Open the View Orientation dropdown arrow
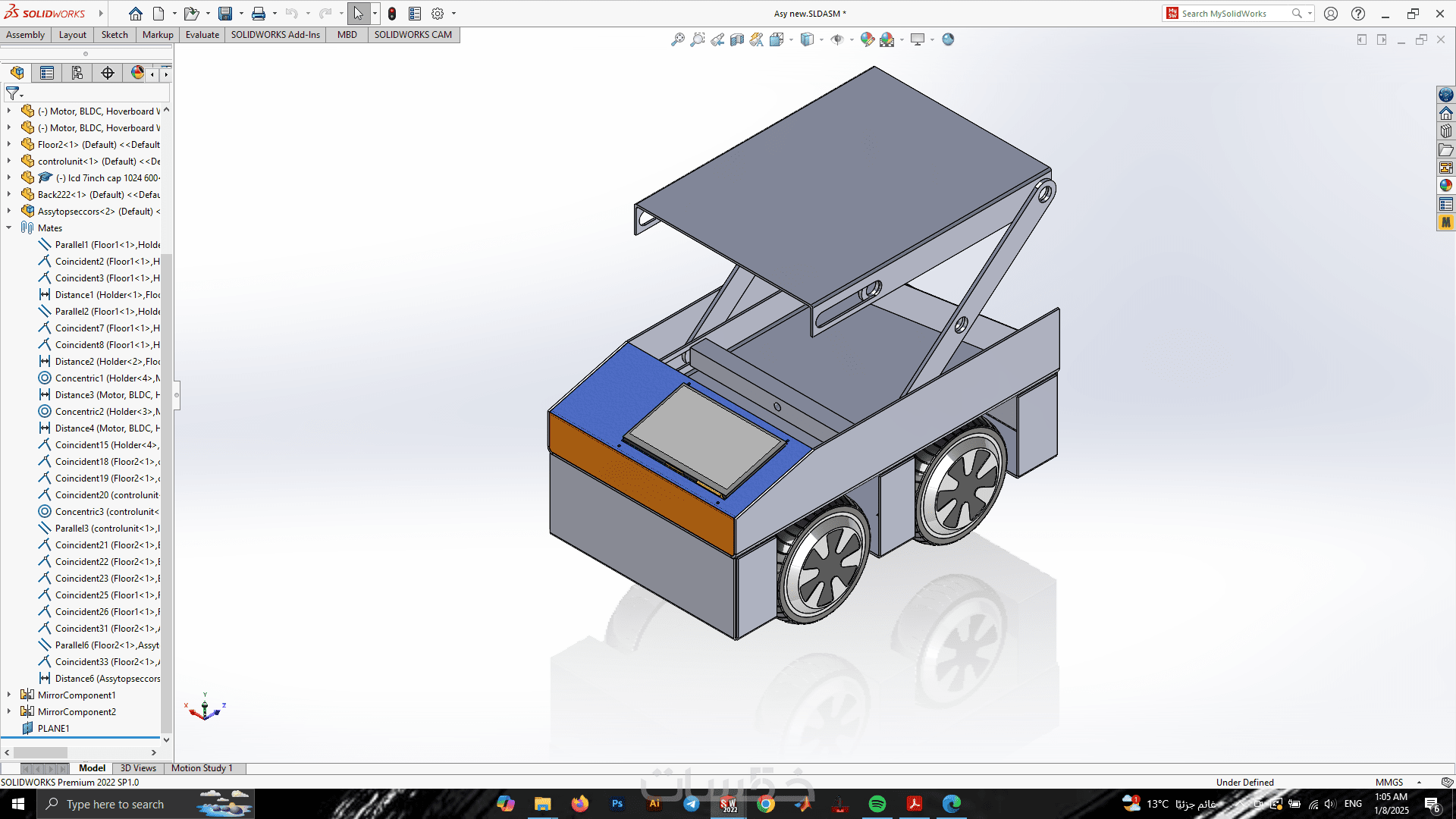 coord(791,39)
